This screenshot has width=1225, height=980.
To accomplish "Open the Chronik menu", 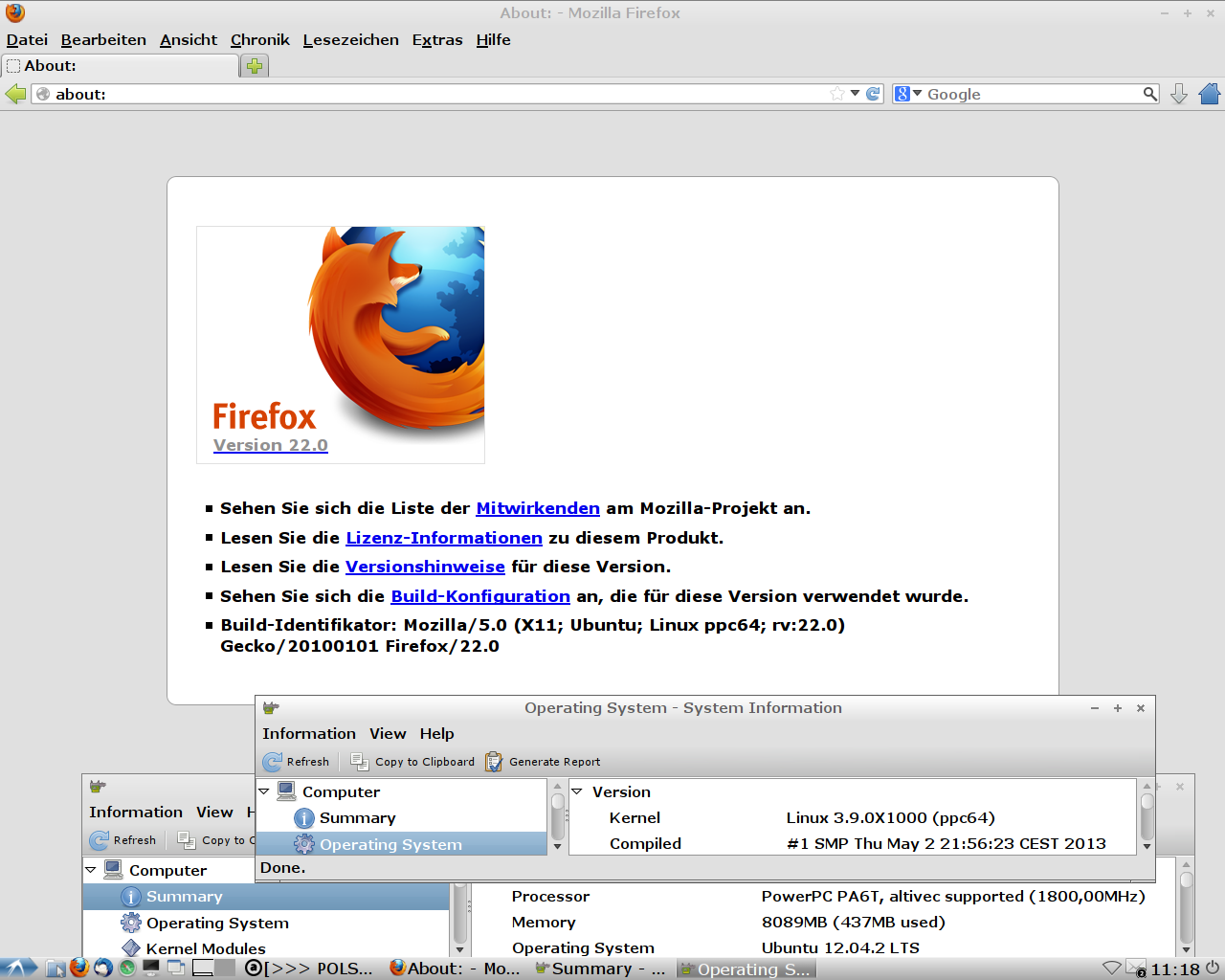I will pyautogui.click(x=259, y=40).
